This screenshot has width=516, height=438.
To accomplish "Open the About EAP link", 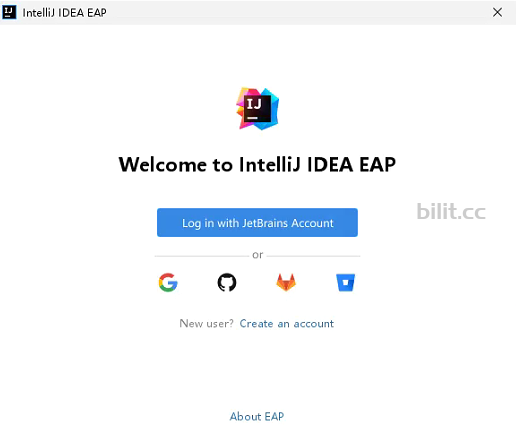I will (257, 417).
